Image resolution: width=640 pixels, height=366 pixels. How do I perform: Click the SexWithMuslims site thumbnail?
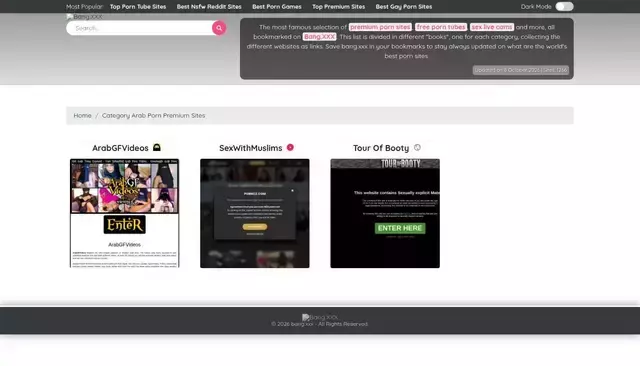pyautogui.click(x=255, y=213)
